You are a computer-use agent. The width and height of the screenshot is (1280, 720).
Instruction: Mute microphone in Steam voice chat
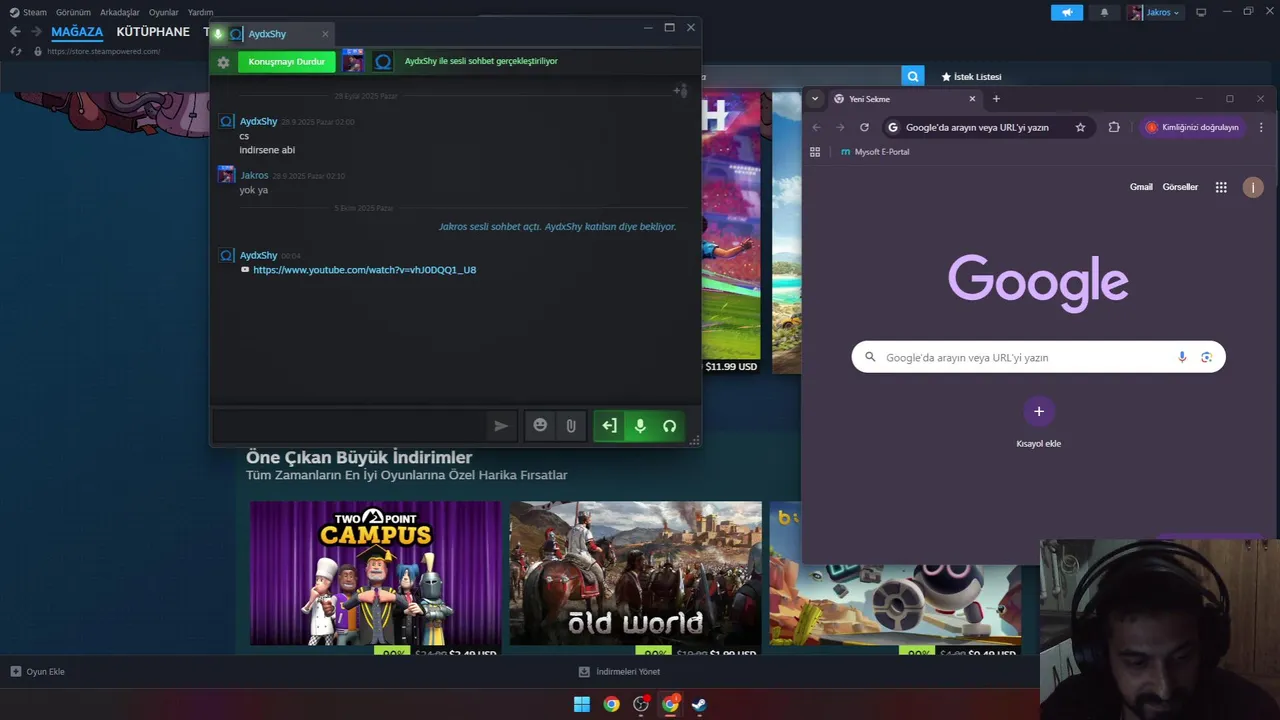point(640,426)
